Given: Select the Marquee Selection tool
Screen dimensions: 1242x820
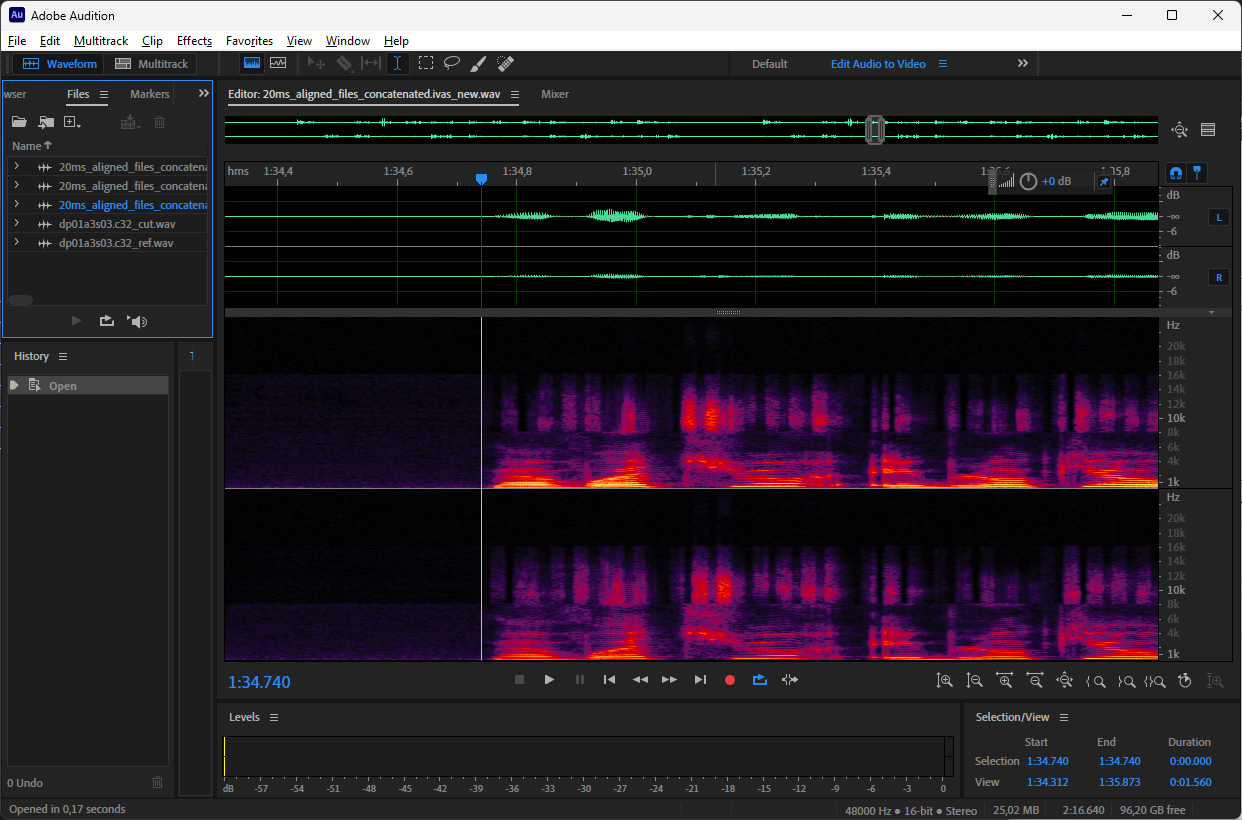Looking at the screenshot, I should click(425, 63).
